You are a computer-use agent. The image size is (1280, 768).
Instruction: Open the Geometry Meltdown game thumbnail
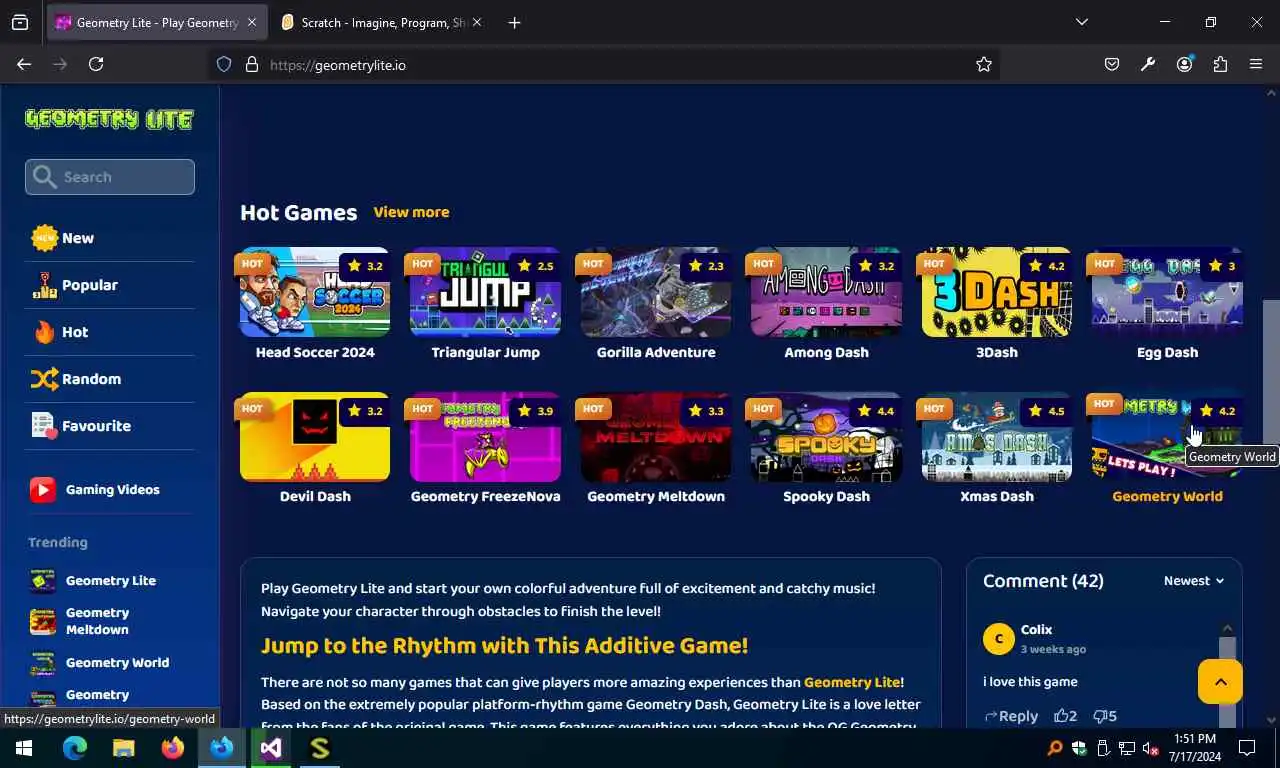click(656, 436)
